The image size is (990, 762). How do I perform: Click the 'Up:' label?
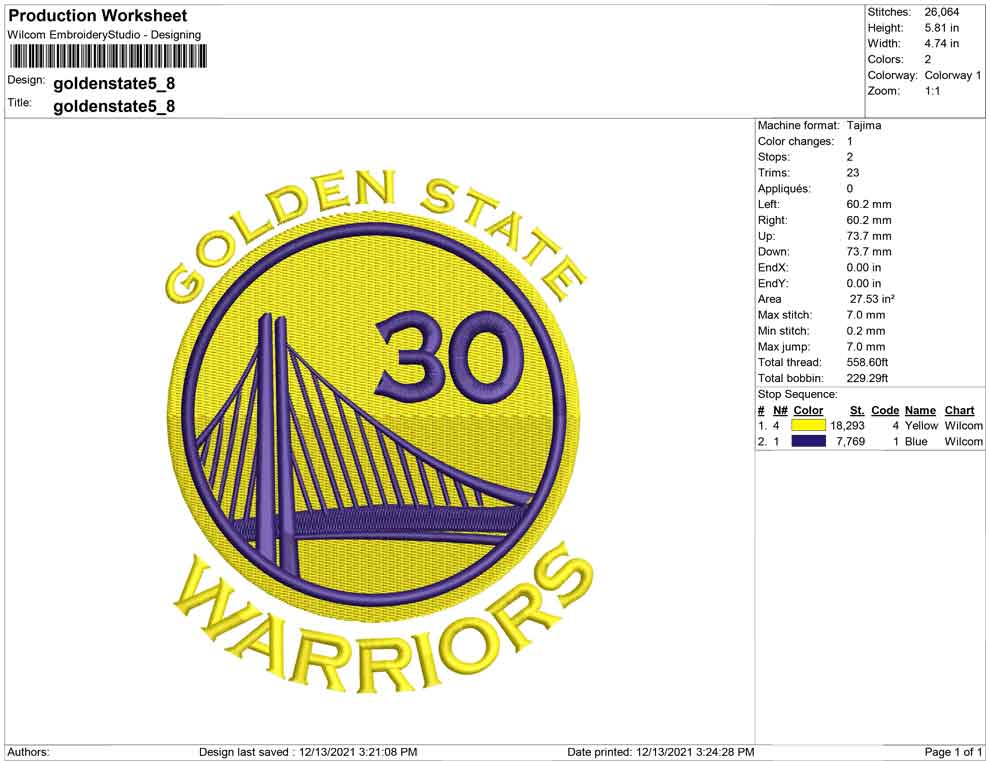766,236
